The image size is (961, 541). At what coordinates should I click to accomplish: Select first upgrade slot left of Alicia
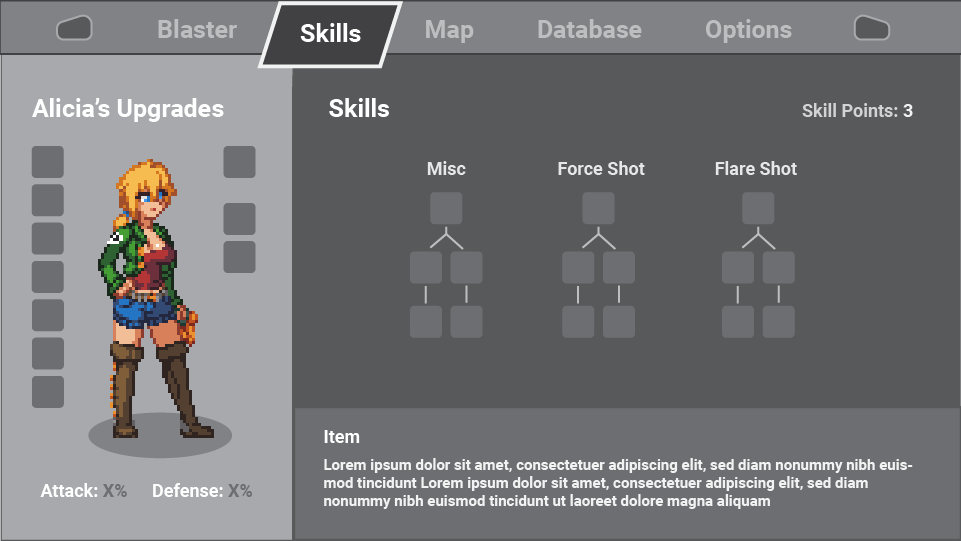(48, 162)
